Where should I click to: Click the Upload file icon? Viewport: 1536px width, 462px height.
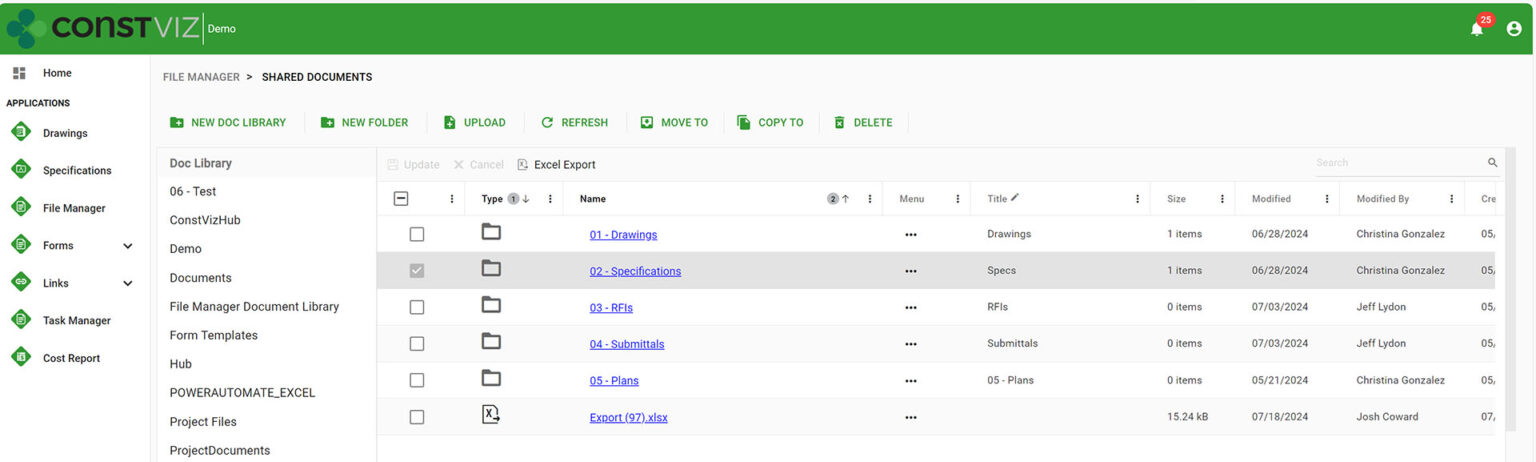point(450,123)
